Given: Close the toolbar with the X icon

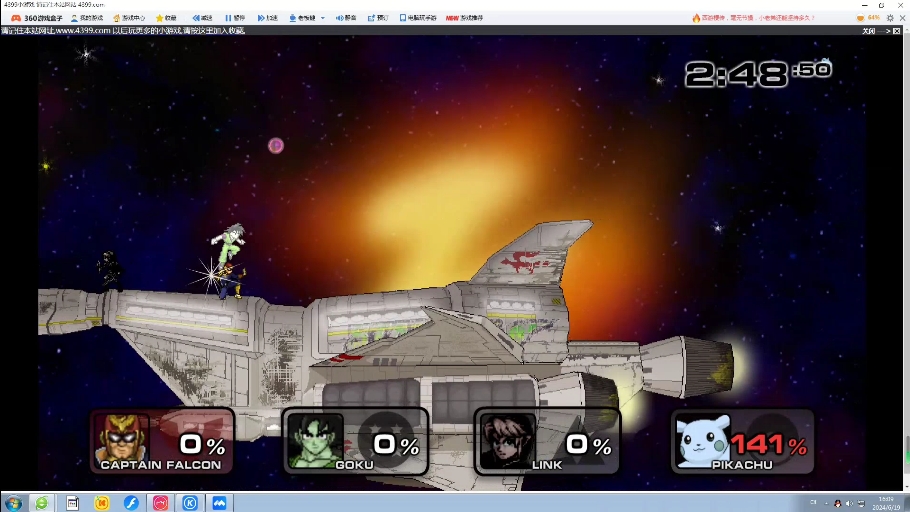Looking at the screenshot, I should (902, 18).
